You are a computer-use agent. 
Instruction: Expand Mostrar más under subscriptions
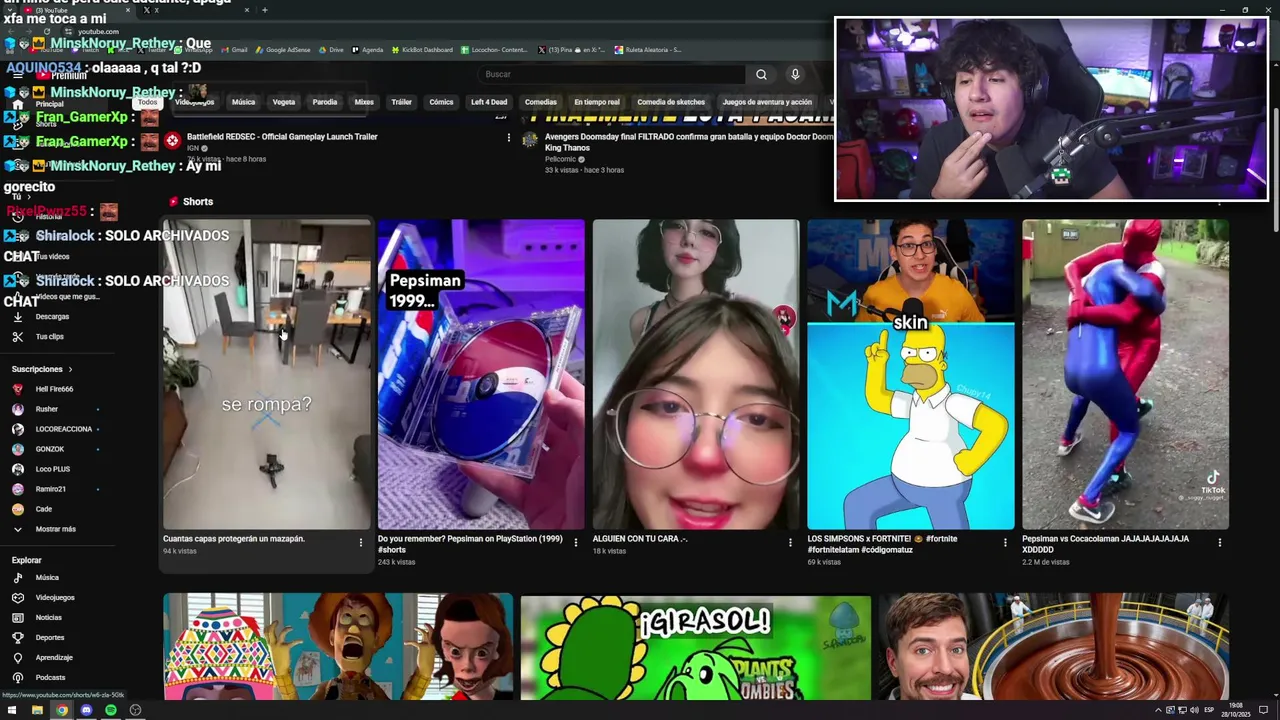tap(44, 529)
